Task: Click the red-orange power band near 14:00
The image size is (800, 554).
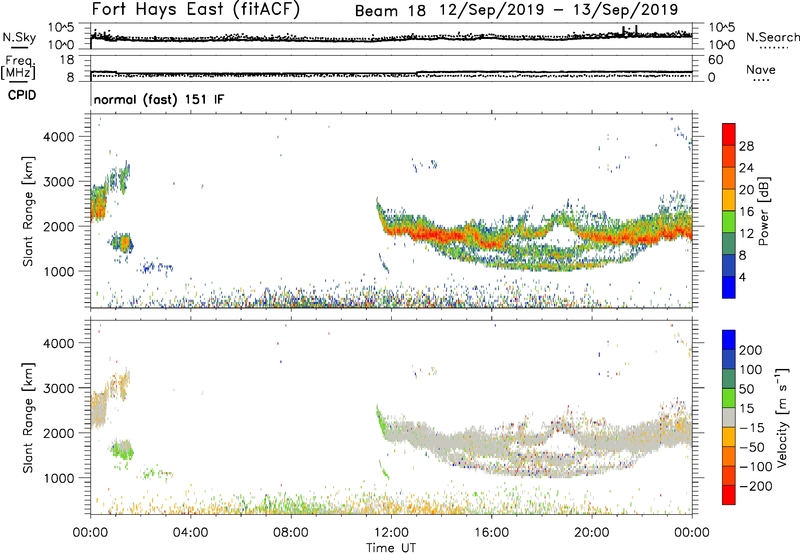Action: tap(441, 235)
